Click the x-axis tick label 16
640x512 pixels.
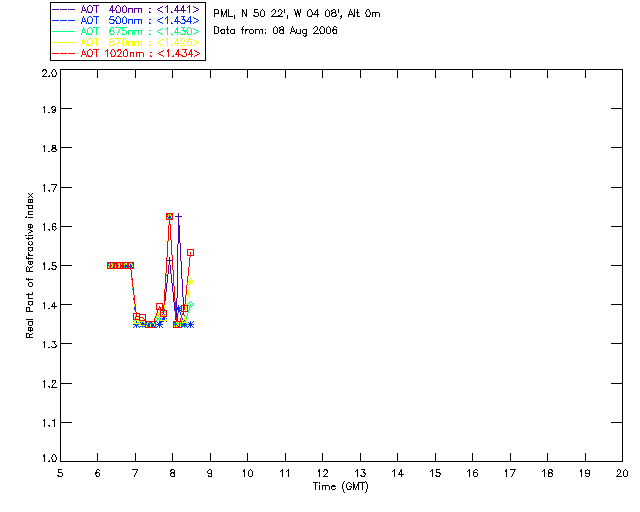point(472,473)
